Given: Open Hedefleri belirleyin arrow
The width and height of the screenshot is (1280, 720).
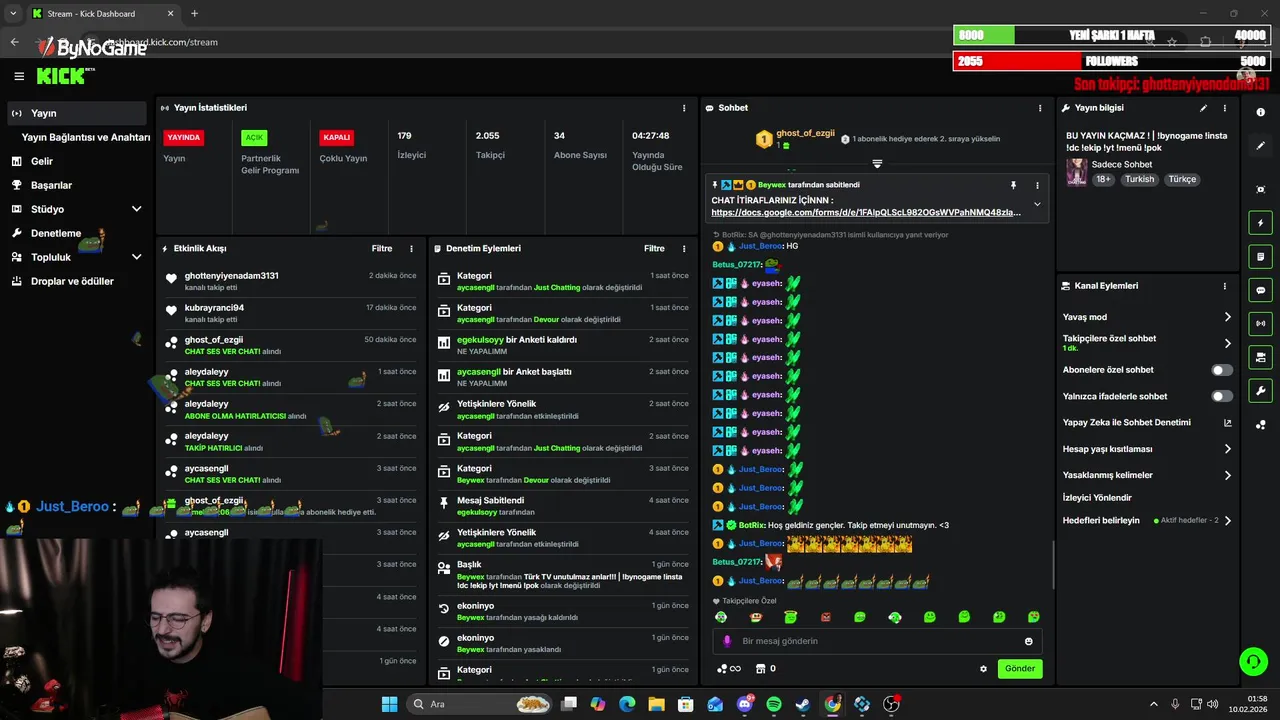Looking at the screenshot, I should coord(1228,520).
